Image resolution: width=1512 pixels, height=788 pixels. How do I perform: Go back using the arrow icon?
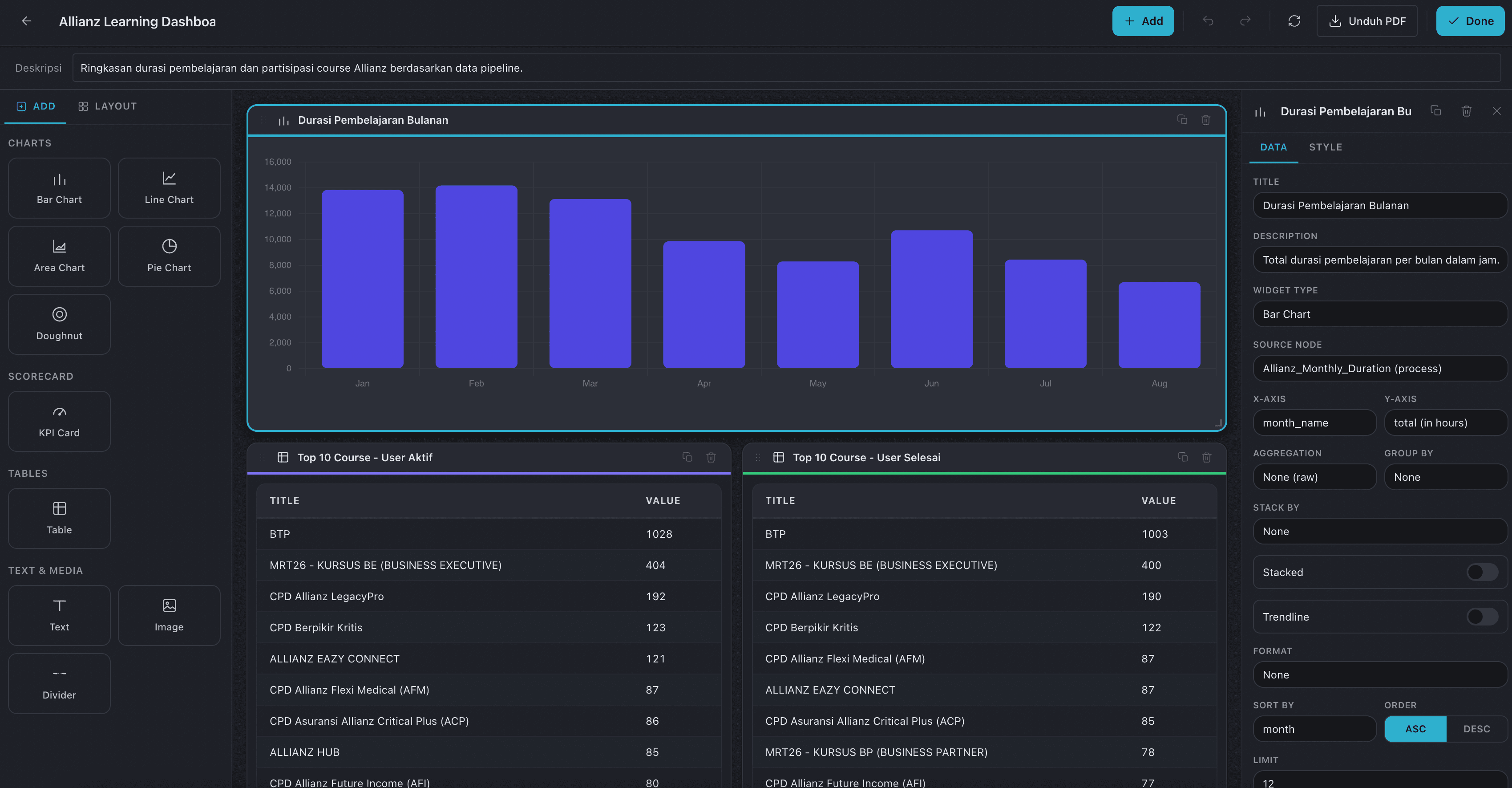[26, 21]
